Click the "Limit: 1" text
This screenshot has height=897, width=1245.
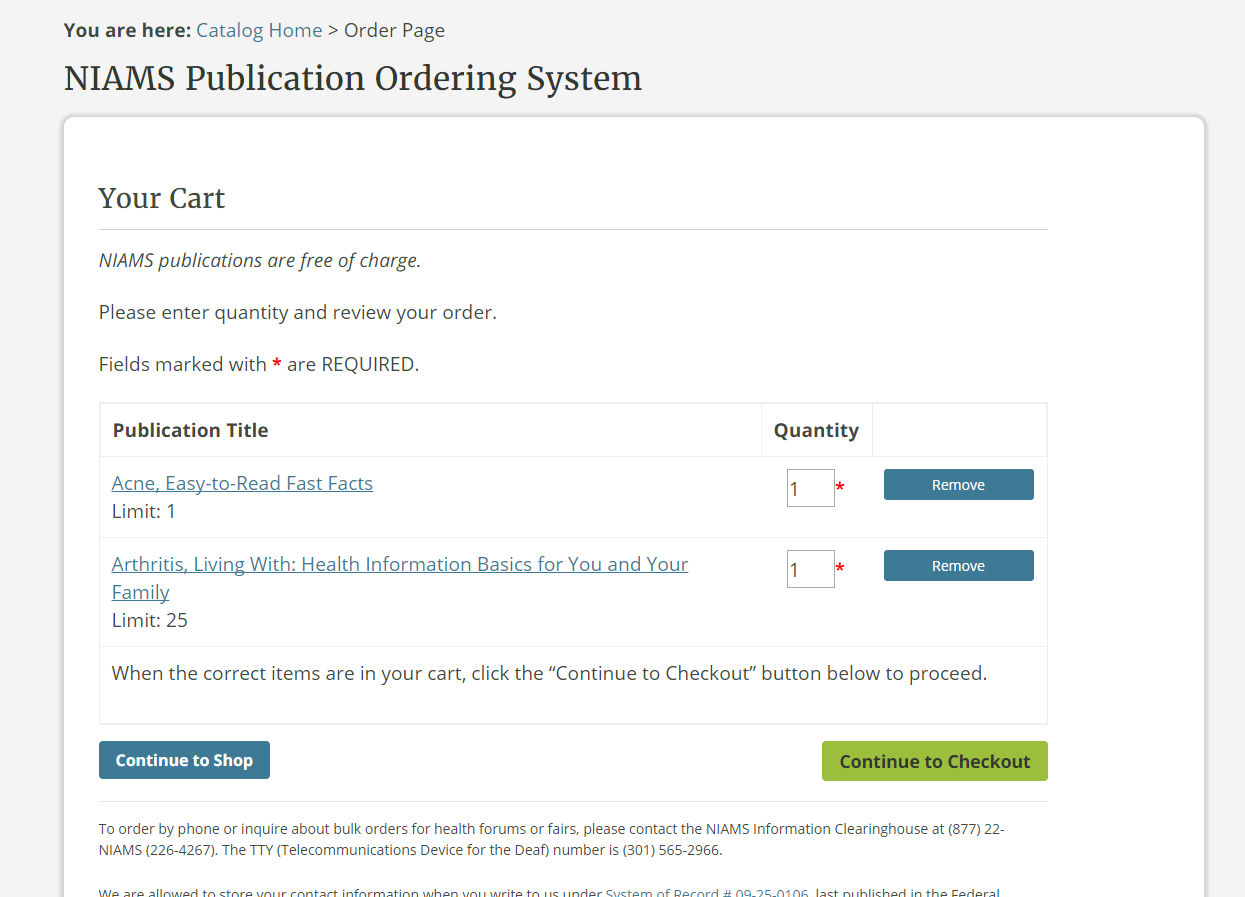point(144,511)
